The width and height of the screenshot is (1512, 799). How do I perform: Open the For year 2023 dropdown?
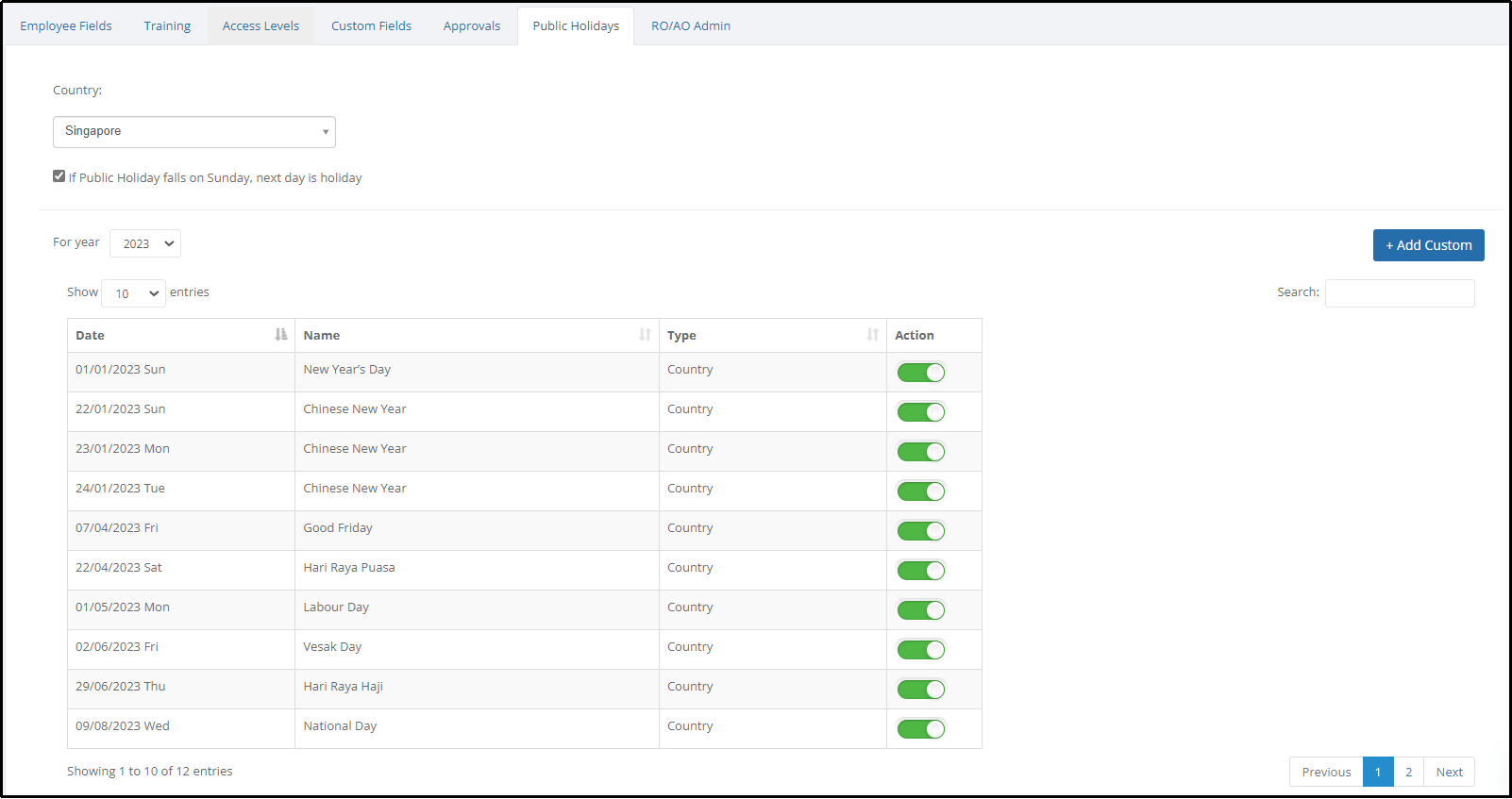pyautogui.click(x=145, y=243)
